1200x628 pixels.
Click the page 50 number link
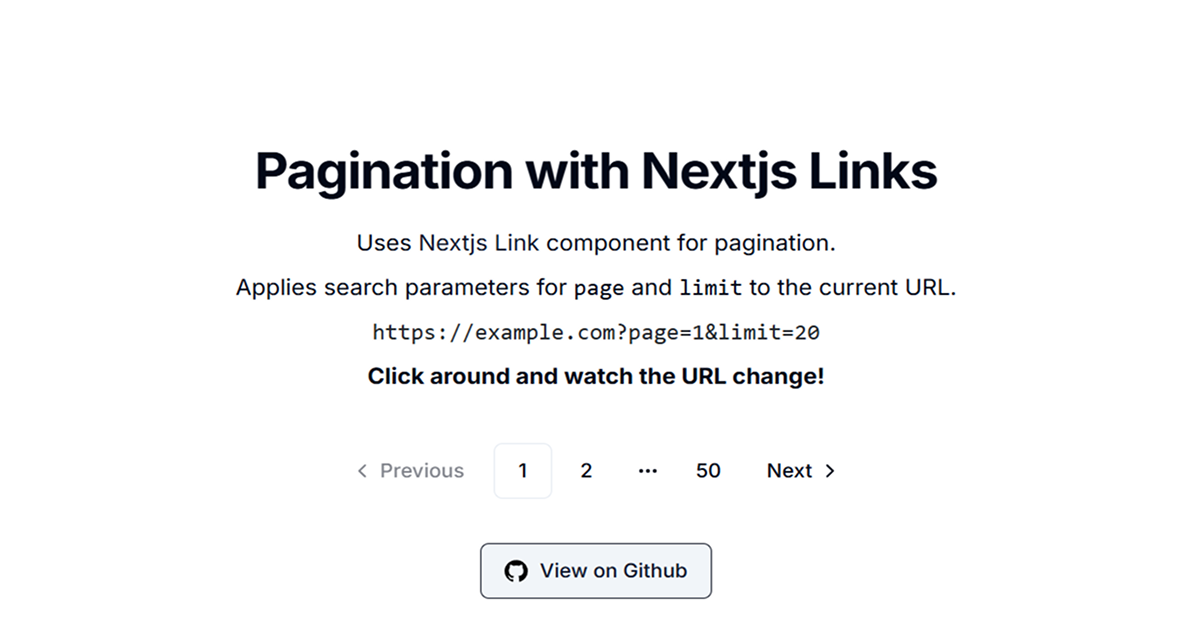(x=708, y=470)
